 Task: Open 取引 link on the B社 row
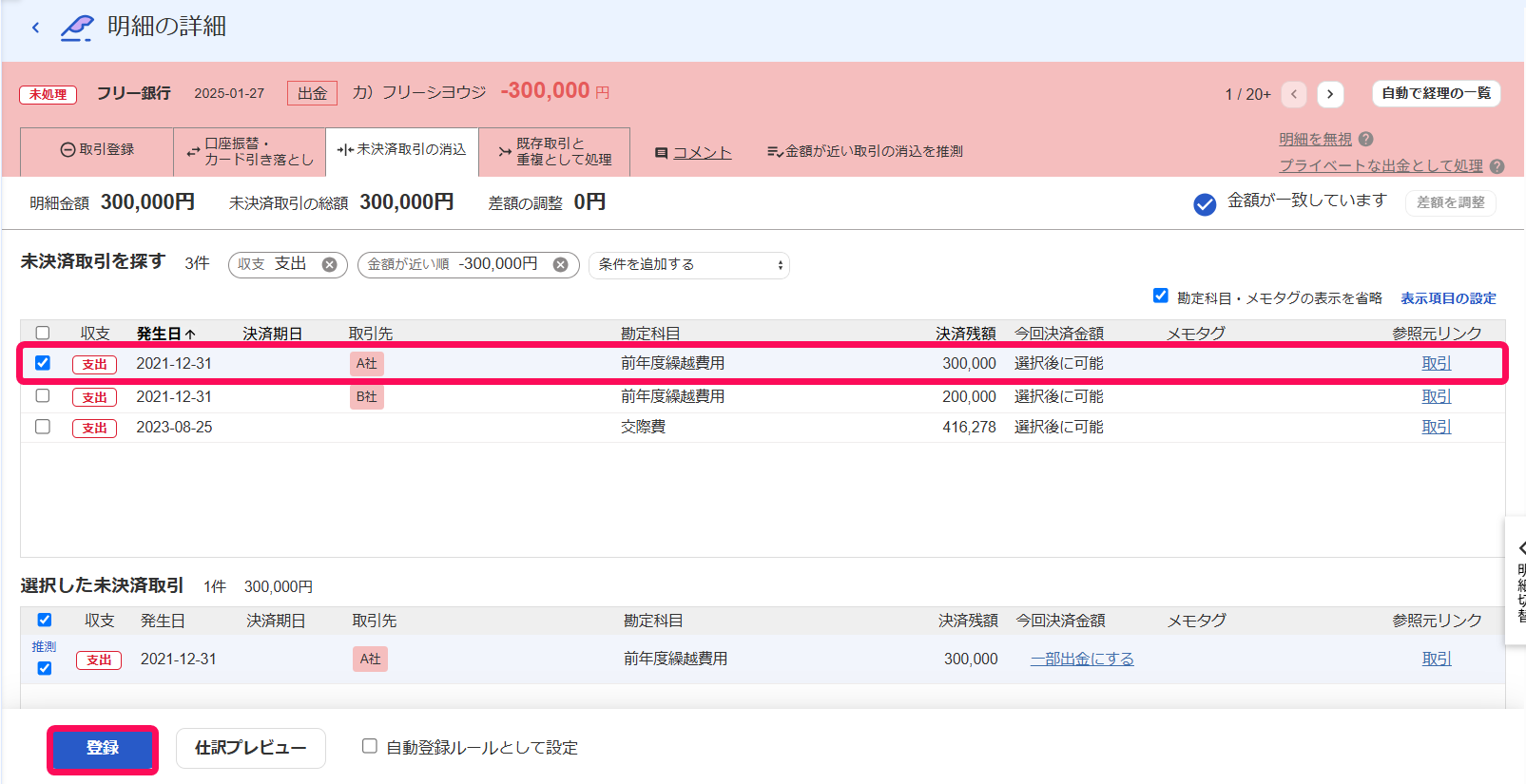(x=1437, y=396)
